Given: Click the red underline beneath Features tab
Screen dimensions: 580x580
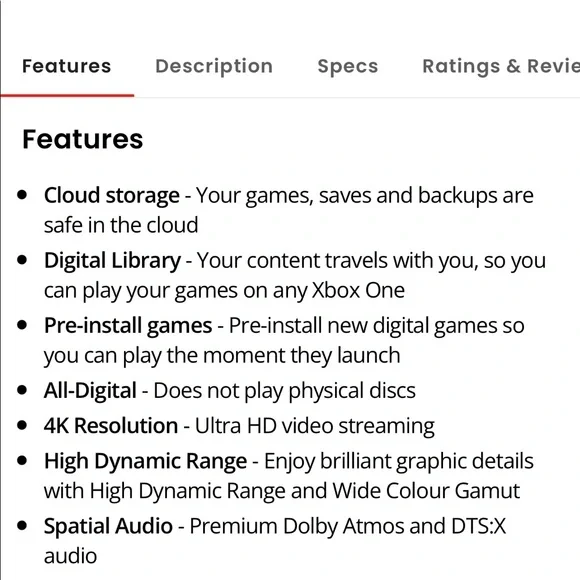Looking at the screenshot, I should click(x=67, y=95).
